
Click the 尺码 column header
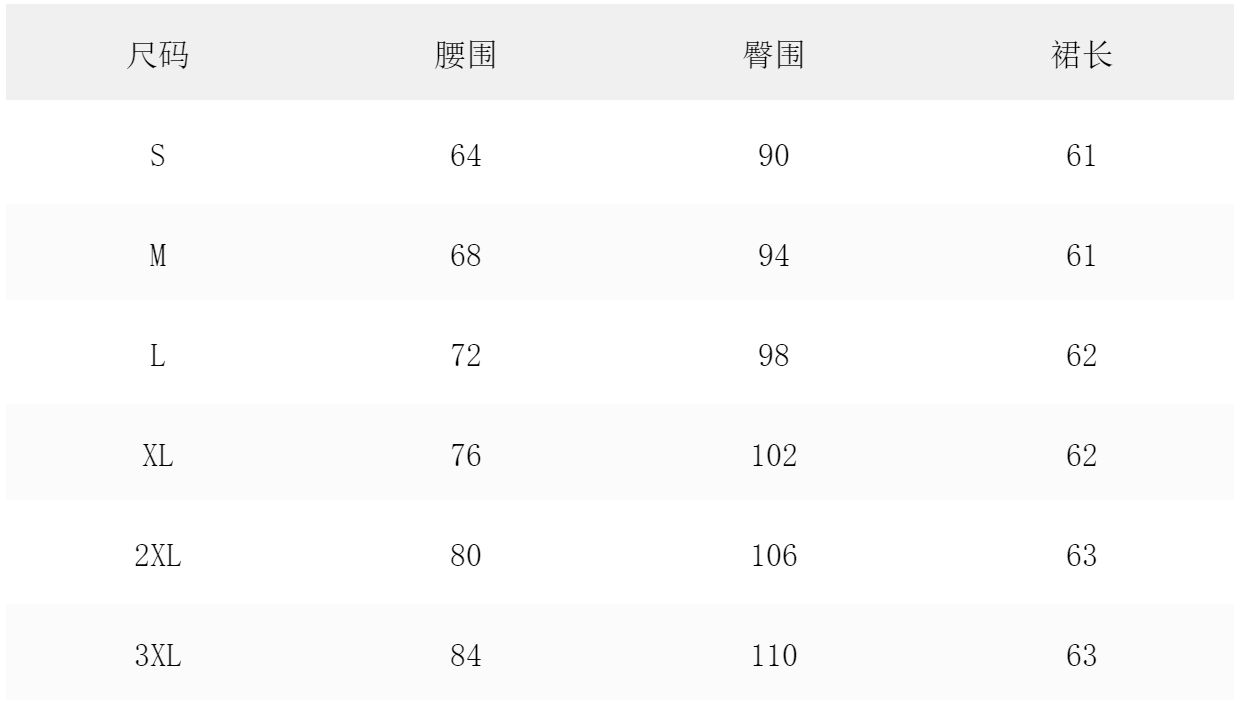point(158,56)
